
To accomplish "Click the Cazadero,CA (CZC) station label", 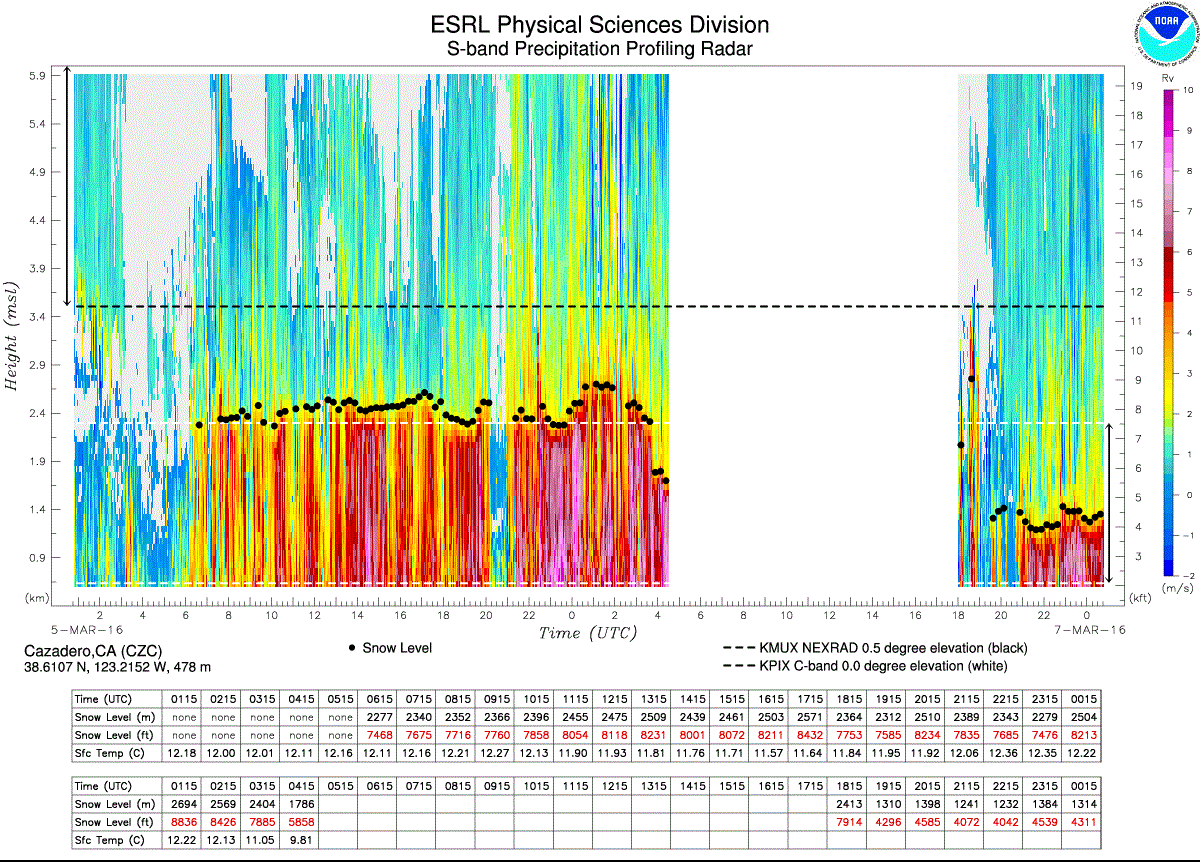I will (x=92, y=652).
